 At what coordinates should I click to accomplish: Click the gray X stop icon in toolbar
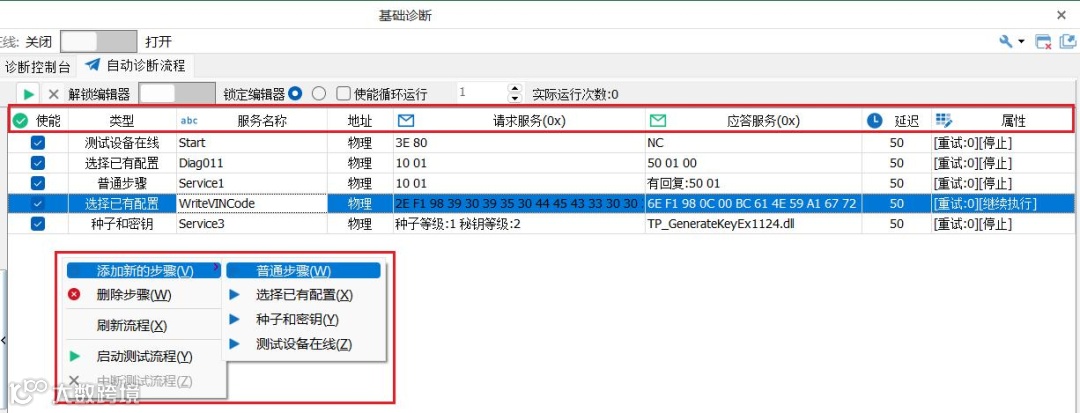[53, 94]
